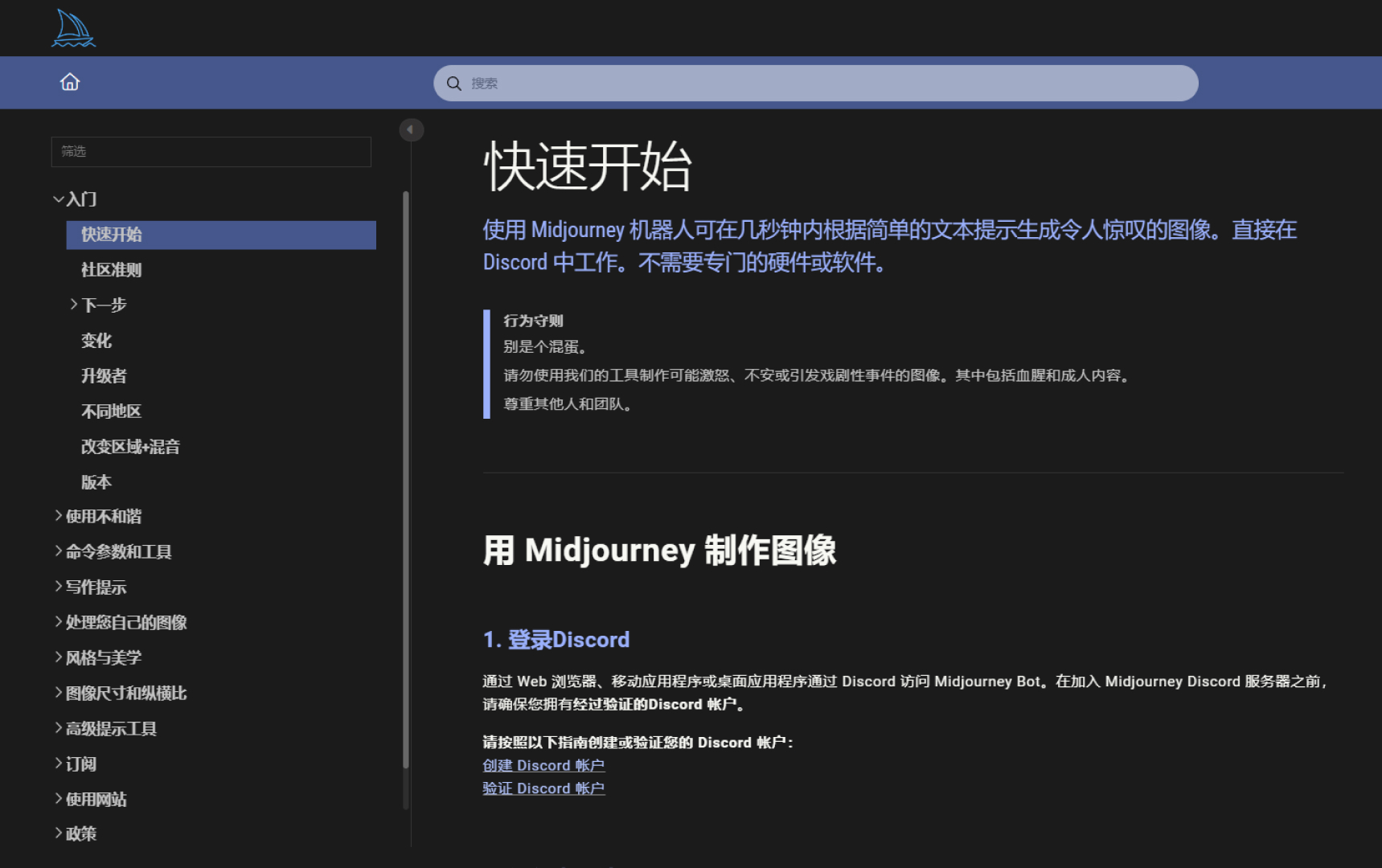
Task: Click the 1. 登录Discord heading link
Action: coord(556,639)
